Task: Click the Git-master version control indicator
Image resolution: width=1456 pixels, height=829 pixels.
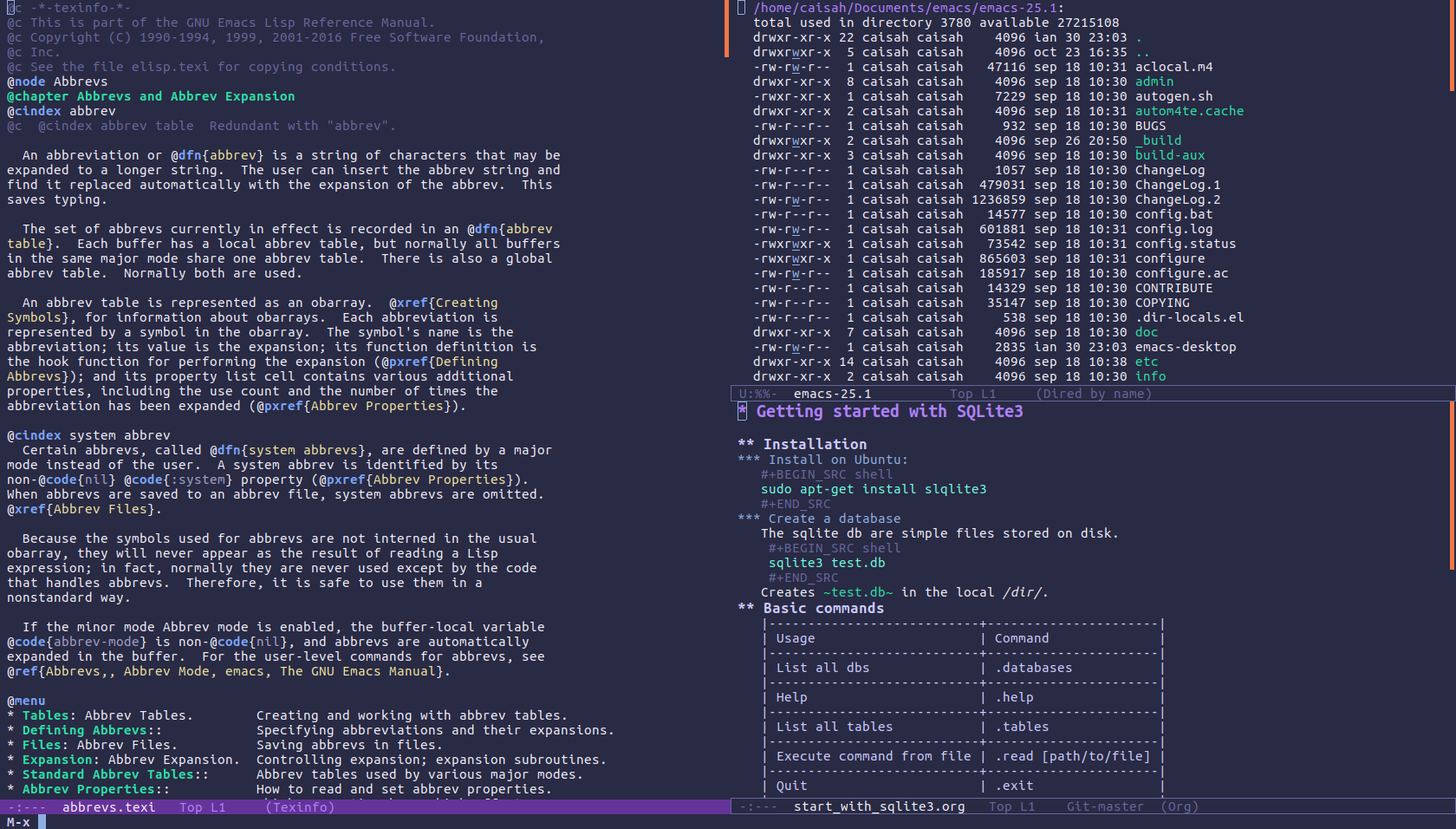Action: (1105, 806)
